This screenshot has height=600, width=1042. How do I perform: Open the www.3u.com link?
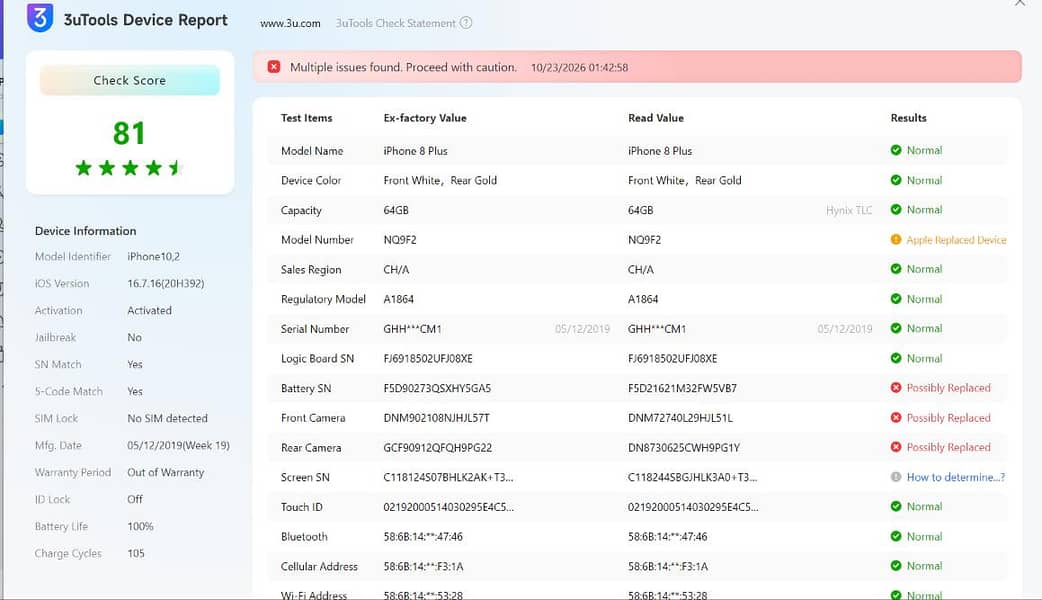point(290,23)
